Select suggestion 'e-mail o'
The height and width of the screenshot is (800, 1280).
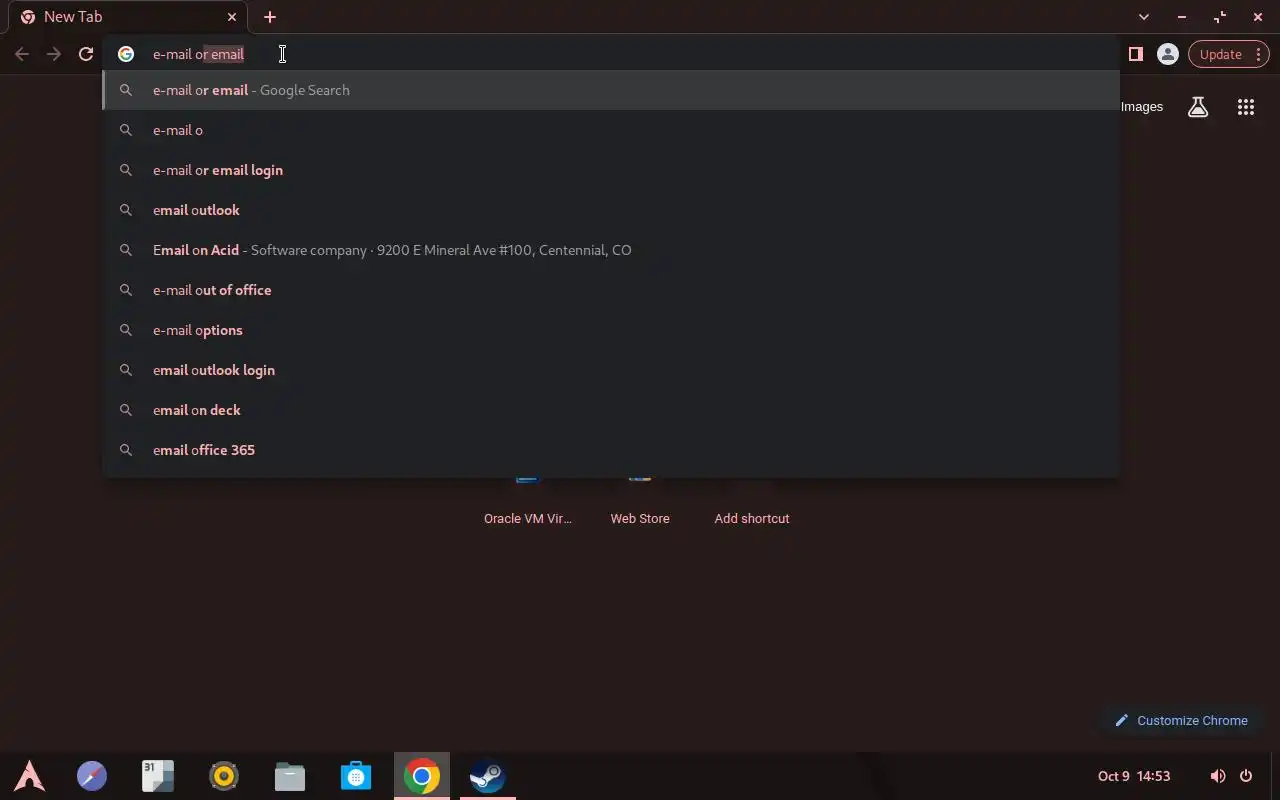(x=611, y=130)
